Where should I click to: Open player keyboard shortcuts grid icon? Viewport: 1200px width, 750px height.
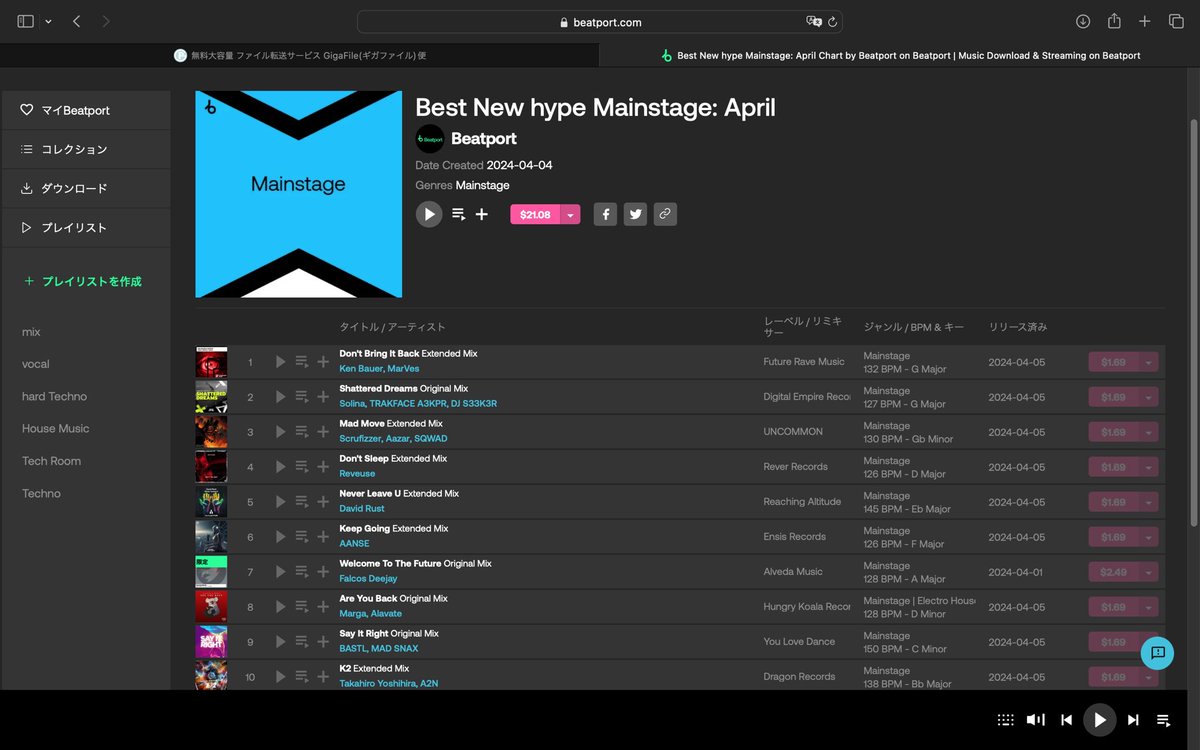(1005, 720)
